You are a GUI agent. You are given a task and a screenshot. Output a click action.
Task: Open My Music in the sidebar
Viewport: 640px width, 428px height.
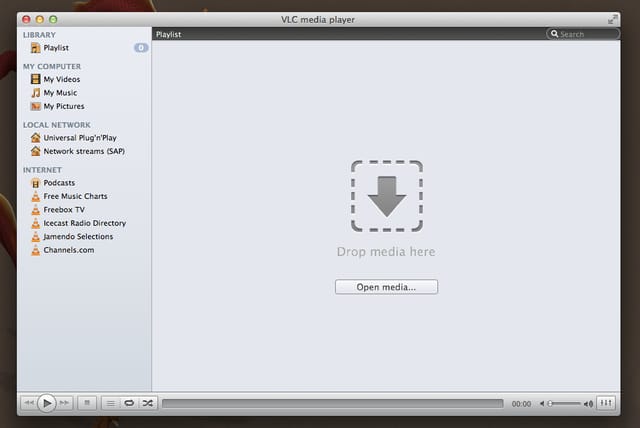tap(84, 93)
